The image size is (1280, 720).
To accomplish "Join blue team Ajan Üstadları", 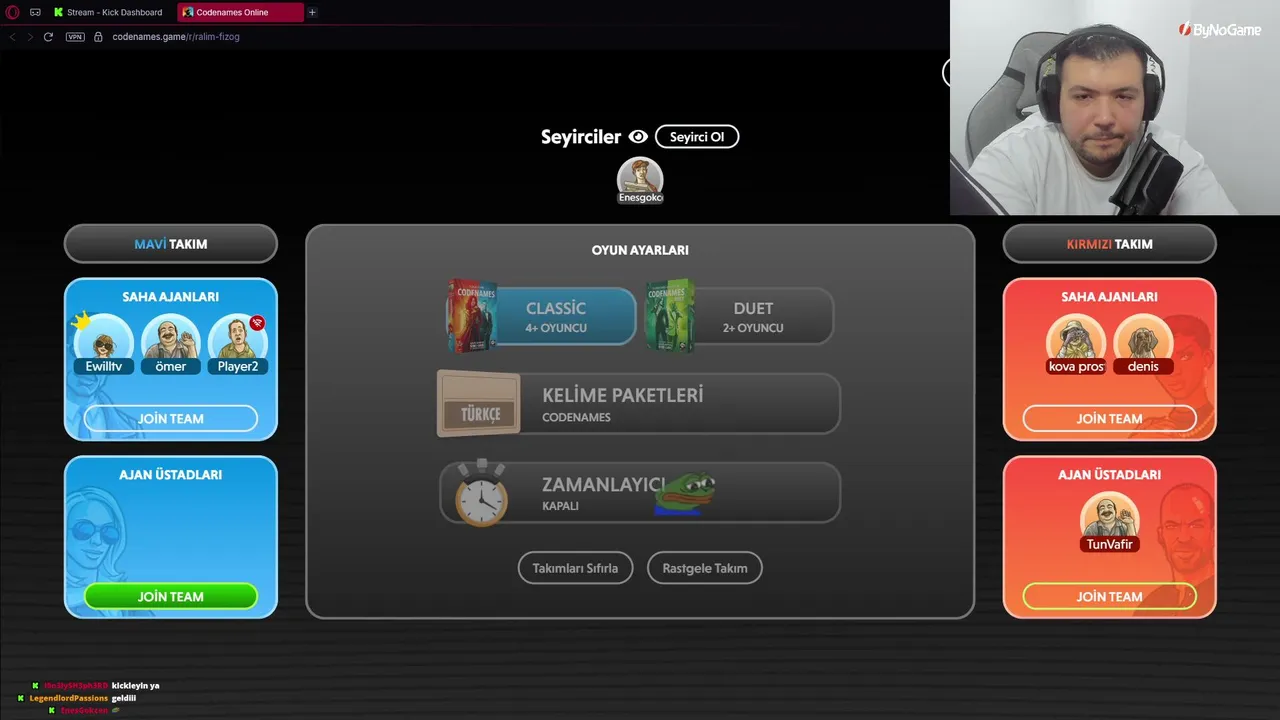I will (x=171, y=597).
